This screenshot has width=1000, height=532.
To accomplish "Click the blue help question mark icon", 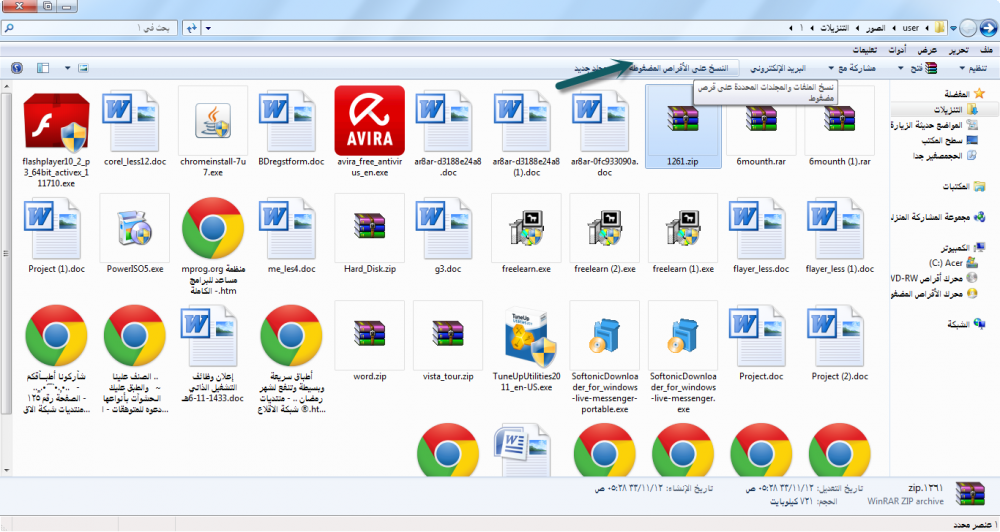I will coord(16,68).
